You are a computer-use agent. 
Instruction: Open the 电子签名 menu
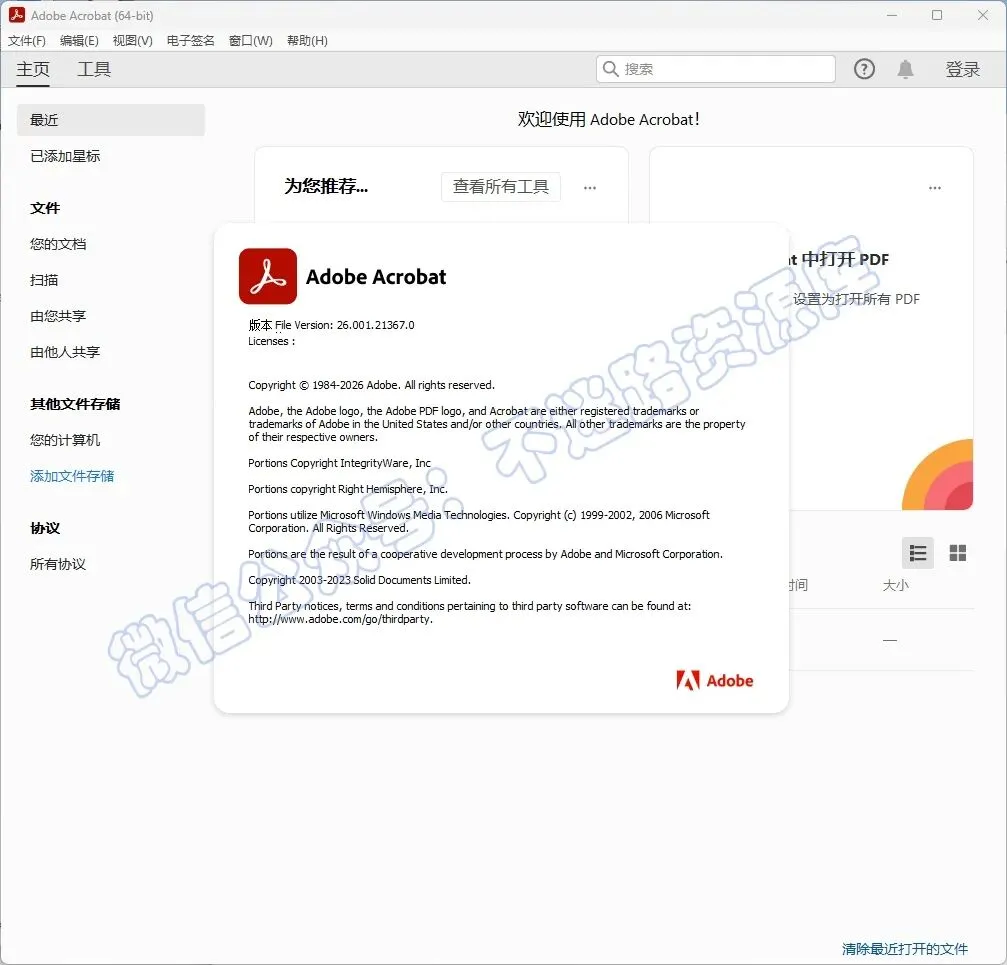tap(190, 40)
